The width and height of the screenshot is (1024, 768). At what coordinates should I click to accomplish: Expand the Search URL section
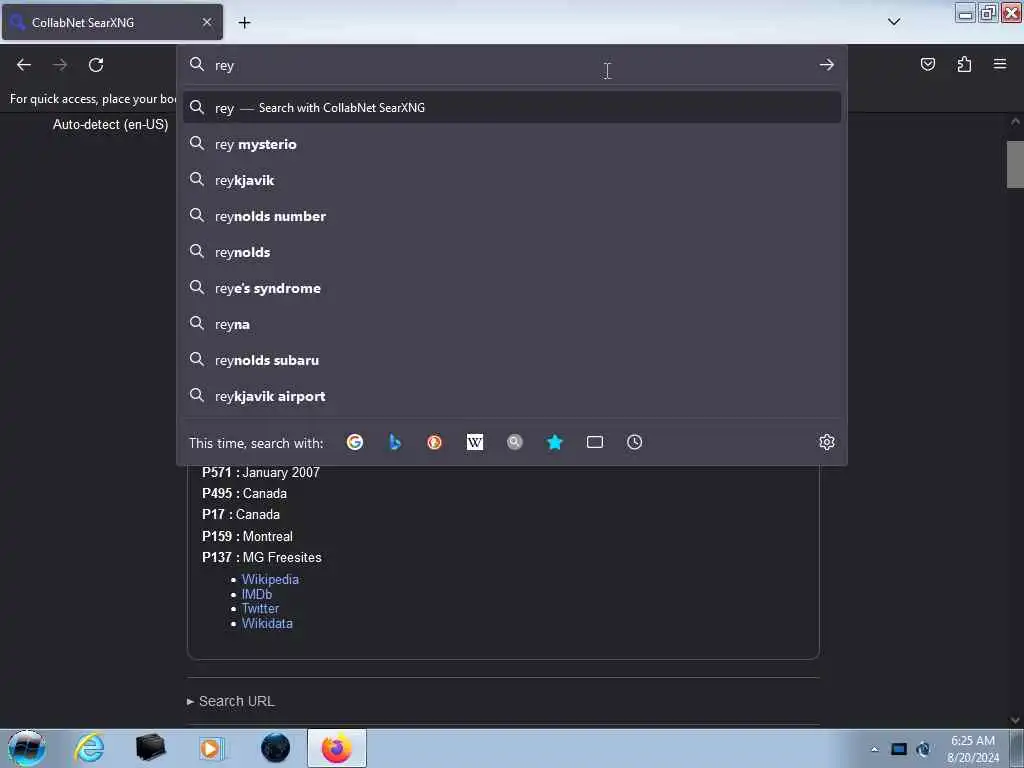pos(231,701)
